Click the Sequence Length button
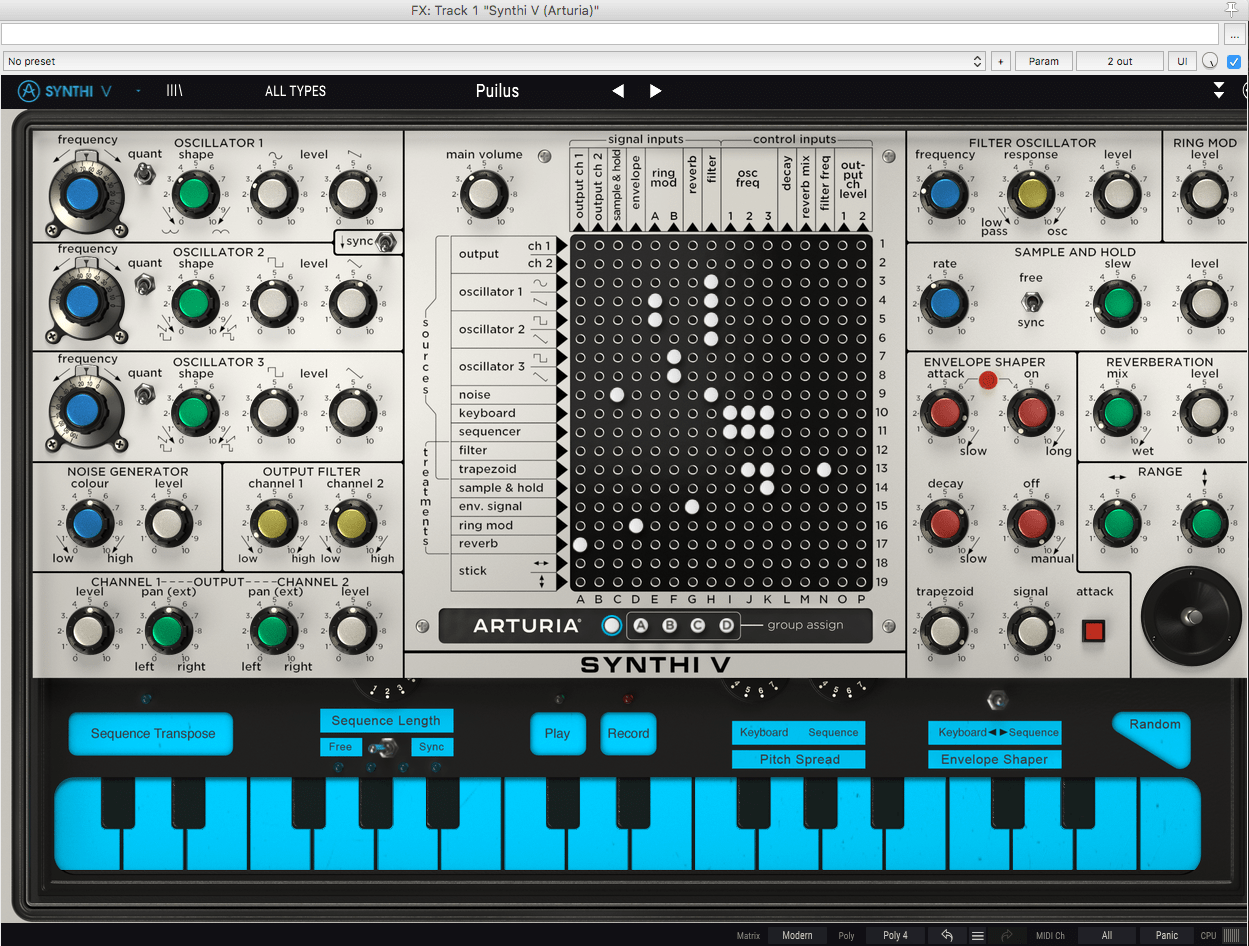 386,720
